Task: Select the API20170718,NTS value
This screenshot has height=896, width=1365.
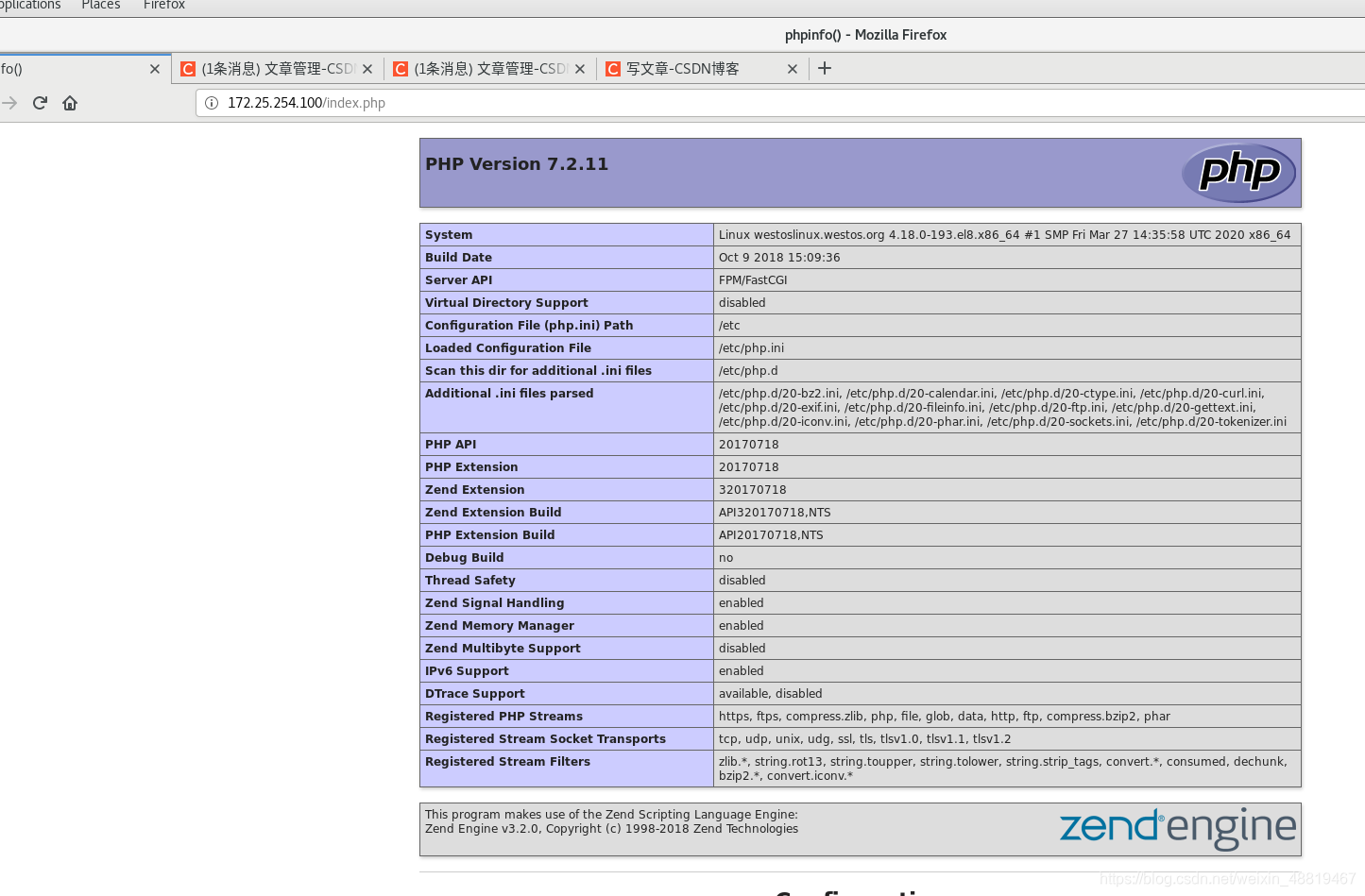Action: [771, 535]
